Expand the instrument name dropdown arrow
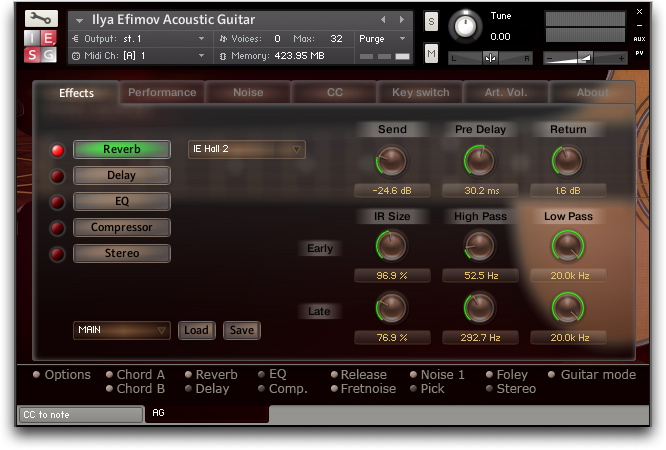Viewport: 666px width, 450px height. (x=79, y=20)
